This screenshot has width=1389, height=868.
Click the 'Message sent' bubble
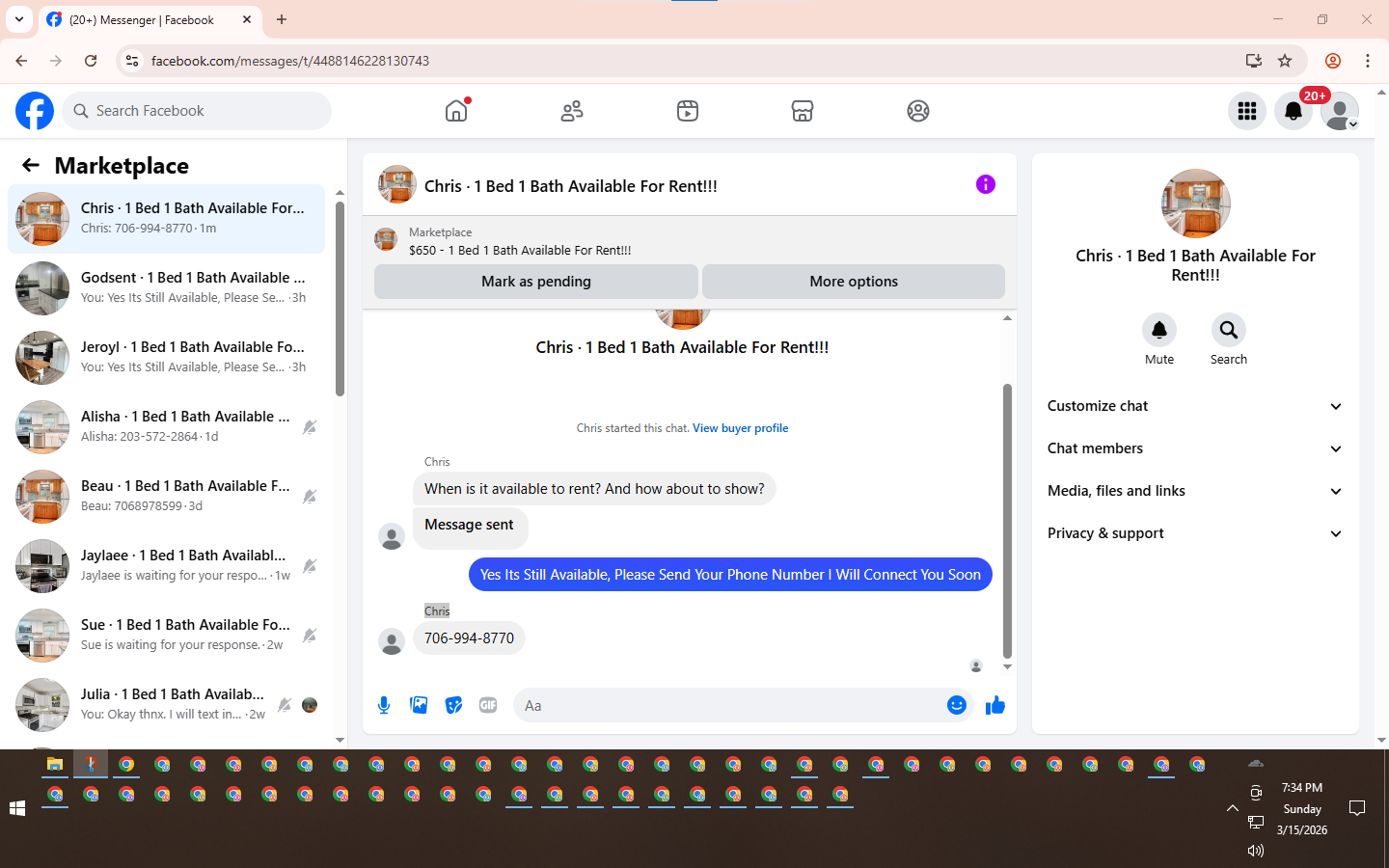coord(470,528)
